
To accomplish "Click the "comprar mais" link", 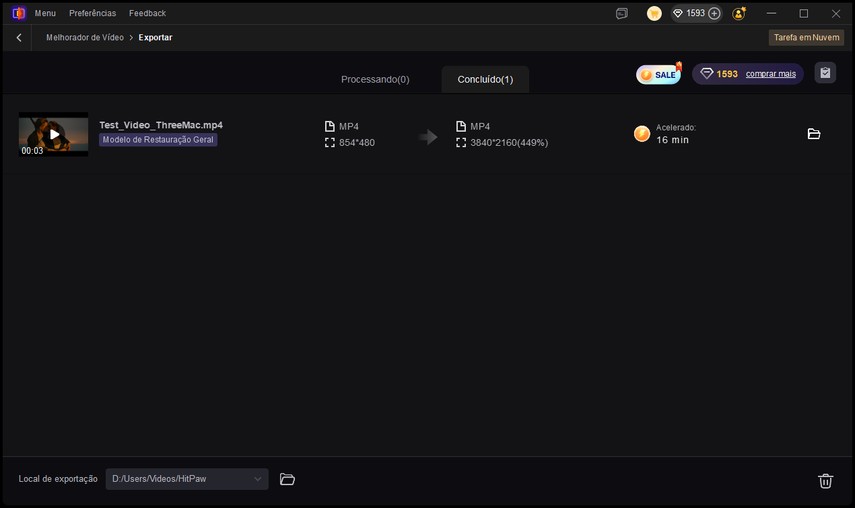I will [770, 74].
